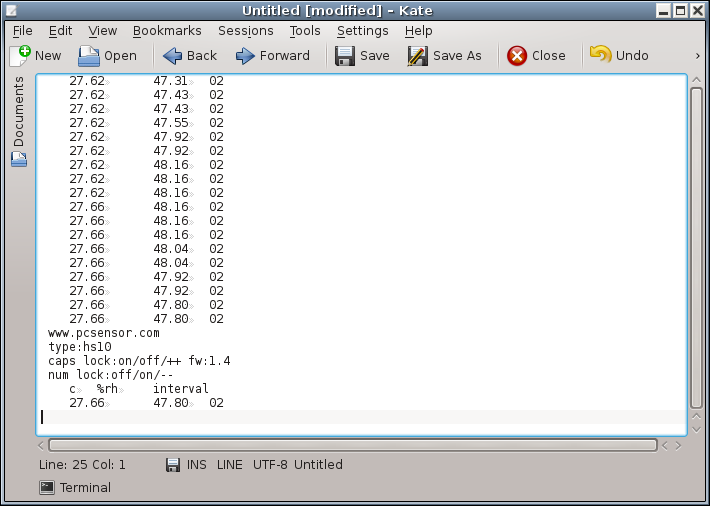Viewport: 710px width, 506px height.
Task: Open the Tools menu
Action: [305, 31]
